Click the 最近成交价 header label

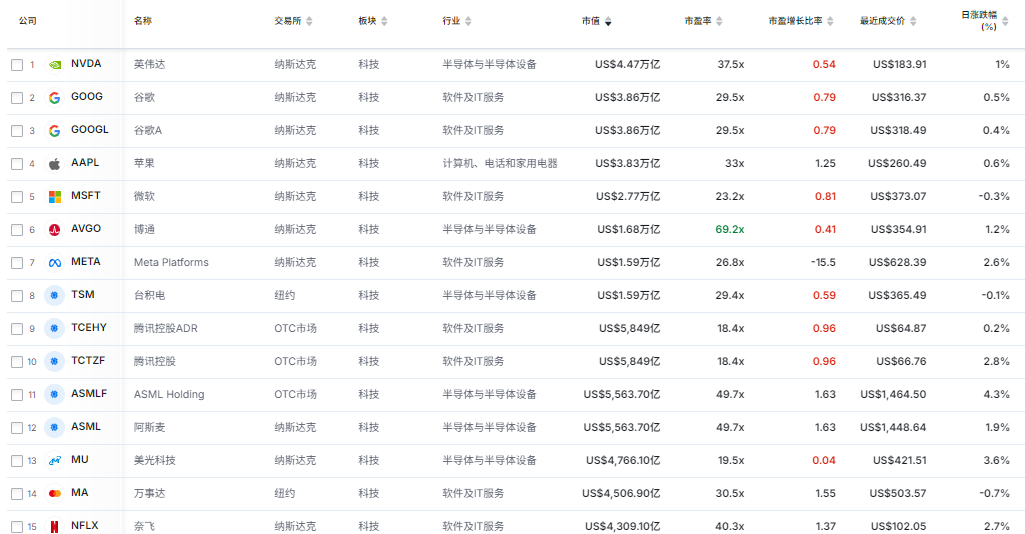(x=882, y=21)
